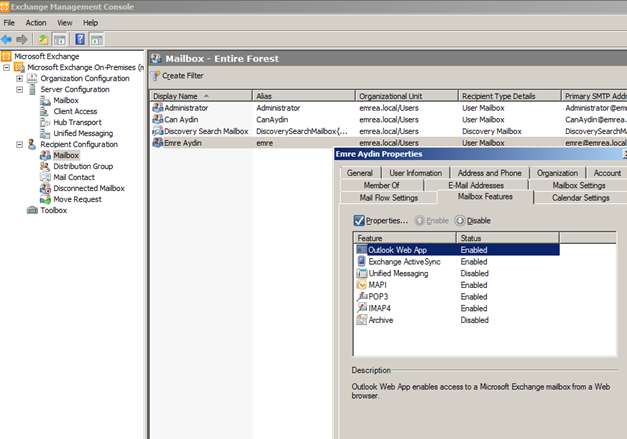The width and height of the screenshot is (627, 439).
Task: Select Move Request in the tree
Action: coord(78,199)
